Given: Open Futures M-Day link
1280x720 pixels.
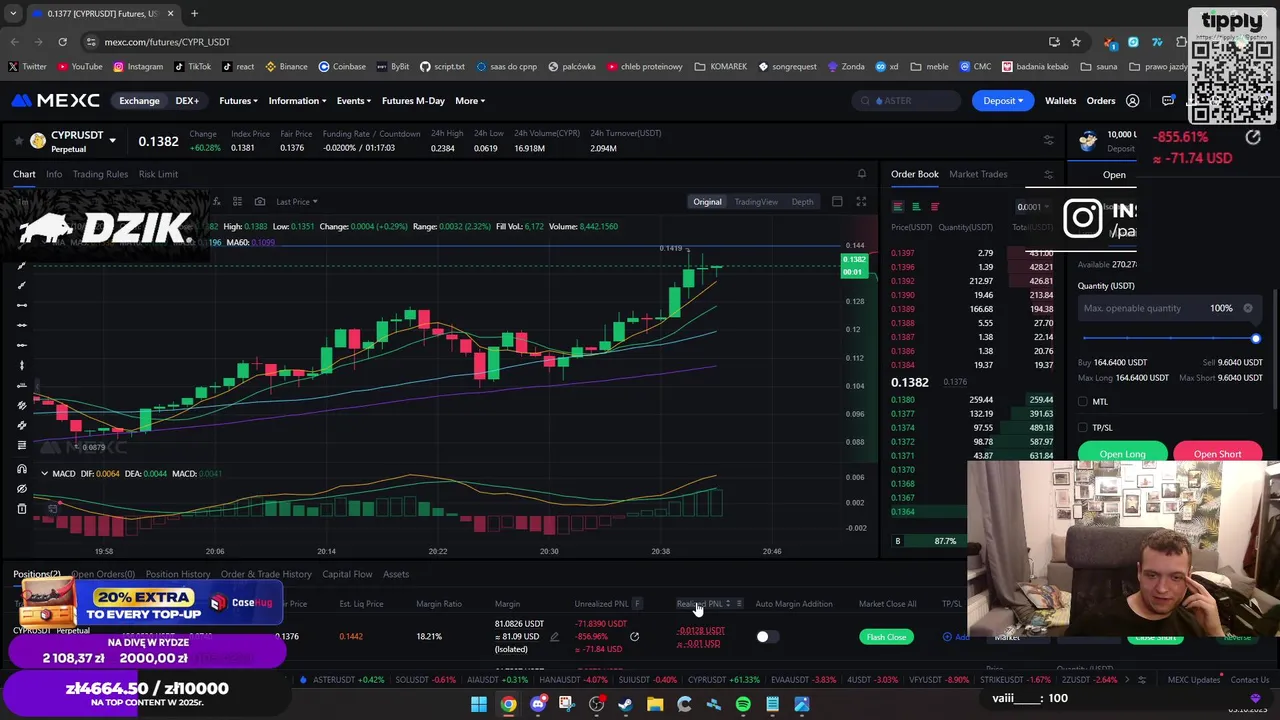Looking at the screenshot, I should 413,101.
